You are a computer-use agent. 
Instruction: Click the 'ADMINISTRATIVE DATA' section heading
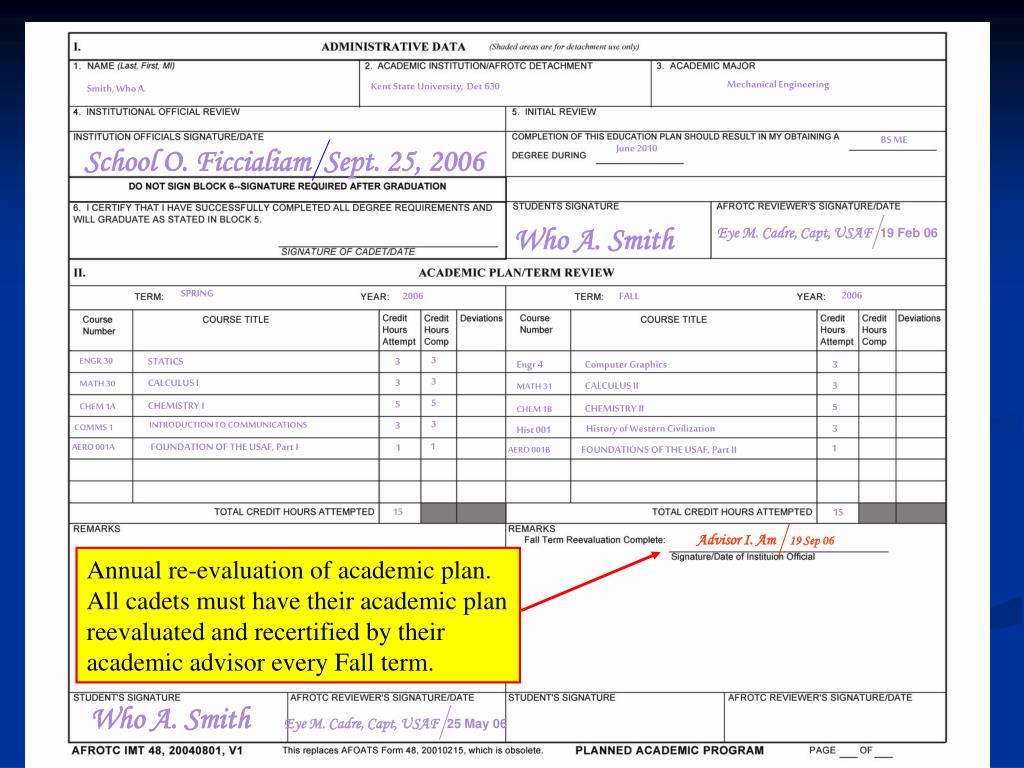point(393,47)
